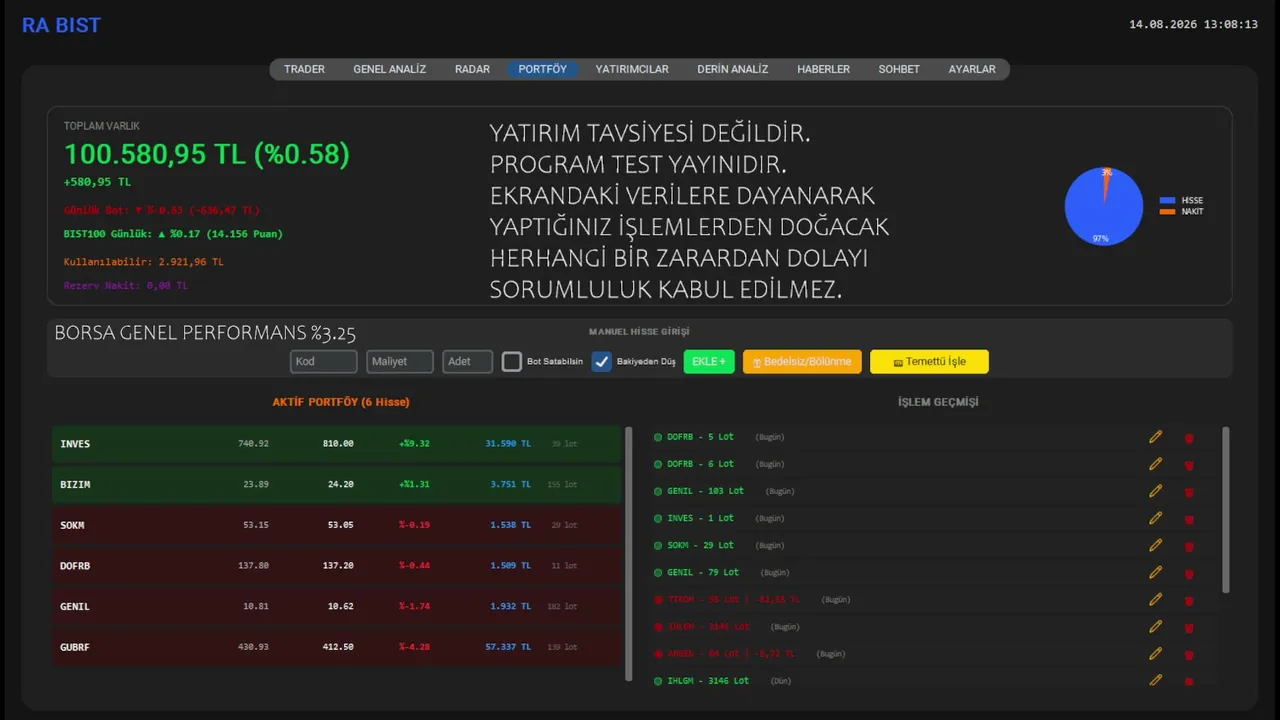The width and height of the screenshot is (1280, 720).
Task: Toggle the Bot Satabilsin checkbox
Action: coord(512,362)
